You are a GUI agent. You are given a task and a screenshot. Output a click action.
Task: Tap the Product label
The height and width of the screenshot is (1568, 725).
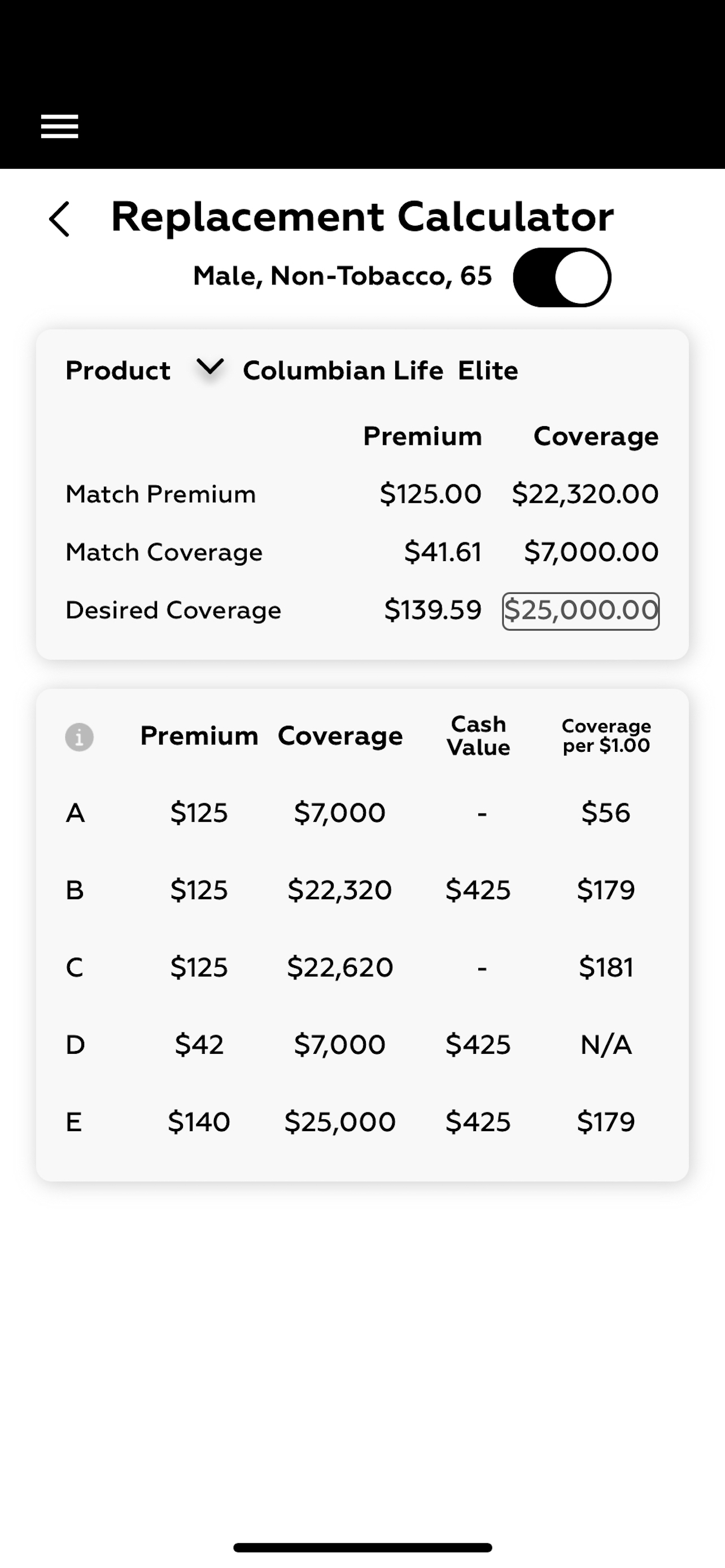[118, 370]
